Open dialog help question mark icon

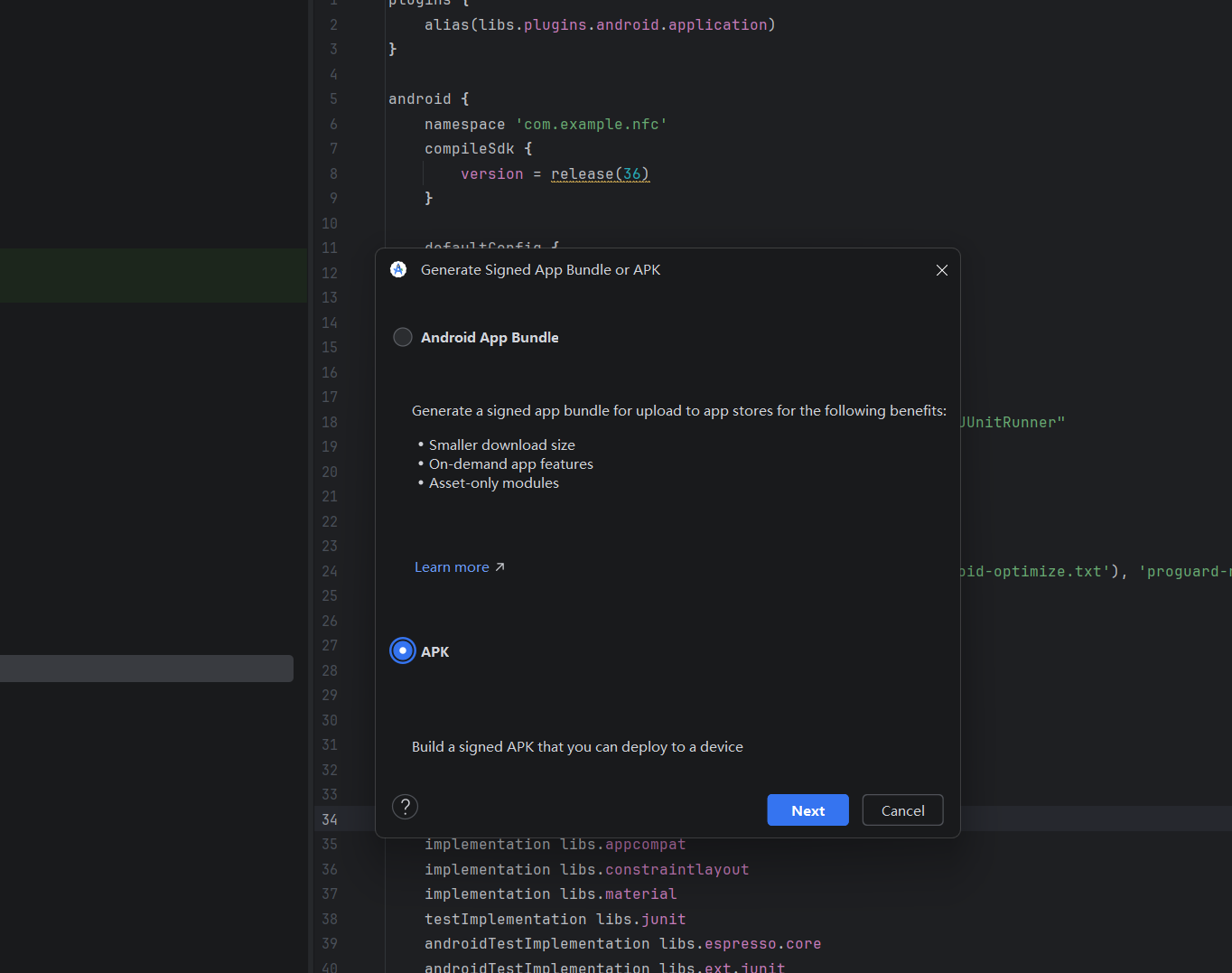(405, 807)
